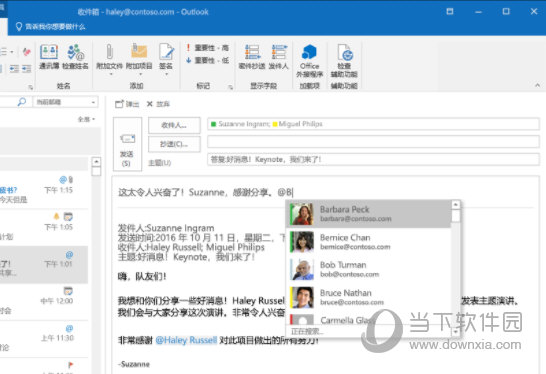Click the bell reminder icon at 1:05 message
The image size is (546, 374).
click(x=56, y=217)
